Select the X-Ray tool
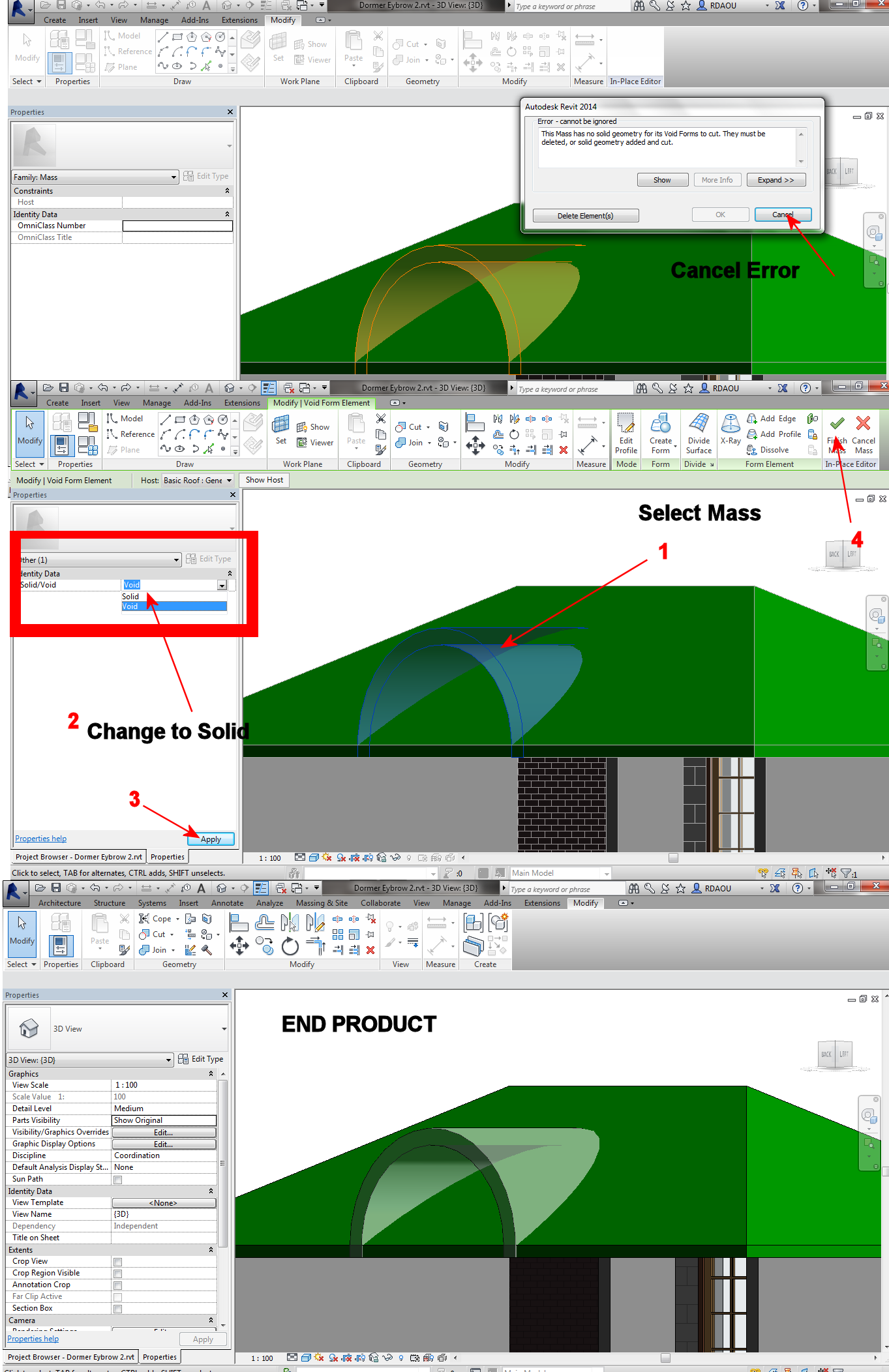This screenshot has height=1372, width=889. [x=731, y=429]
